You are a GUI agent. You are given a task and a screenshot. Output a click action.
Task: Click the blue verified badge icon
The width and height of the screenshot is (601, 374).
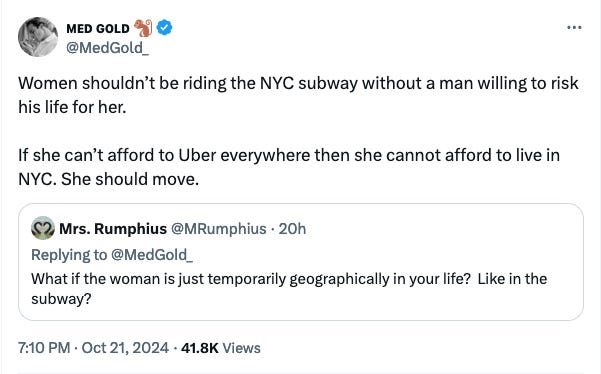click(165, 28)
